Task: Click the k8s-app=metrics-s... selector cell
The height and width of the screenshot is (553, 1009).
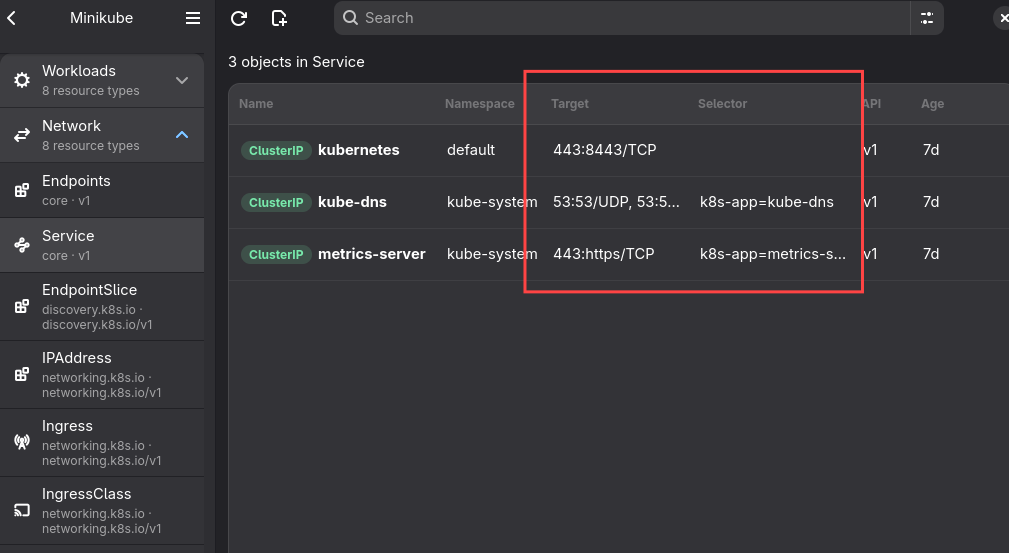Action: click(x=773, y=254)
